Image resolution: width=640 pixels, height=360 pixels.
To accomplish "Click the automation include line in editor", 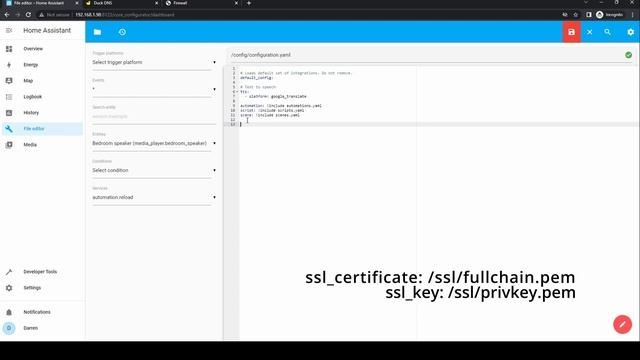I will (281, 106).
